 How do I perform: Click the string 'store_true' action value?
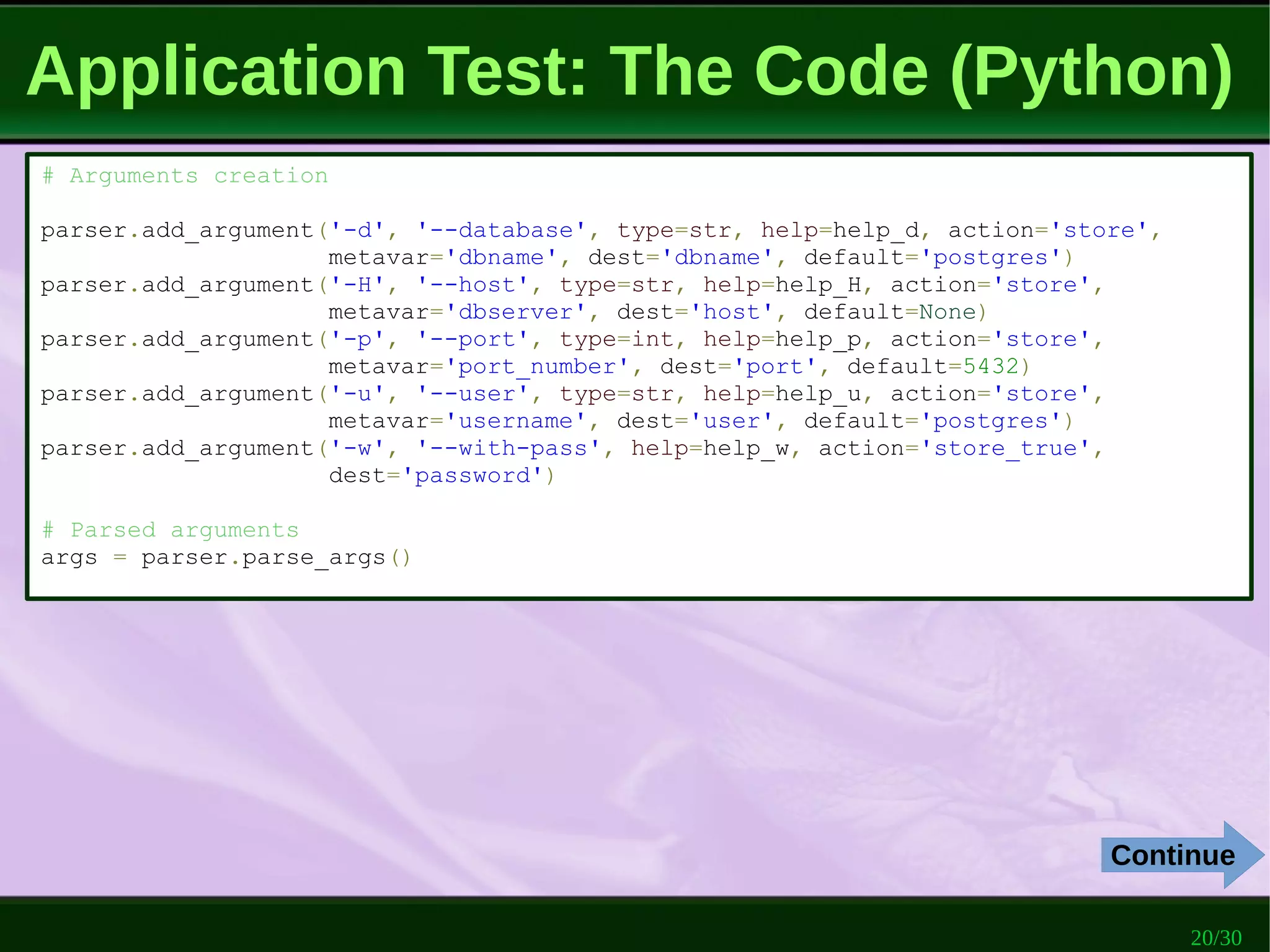coord(1006,448)
